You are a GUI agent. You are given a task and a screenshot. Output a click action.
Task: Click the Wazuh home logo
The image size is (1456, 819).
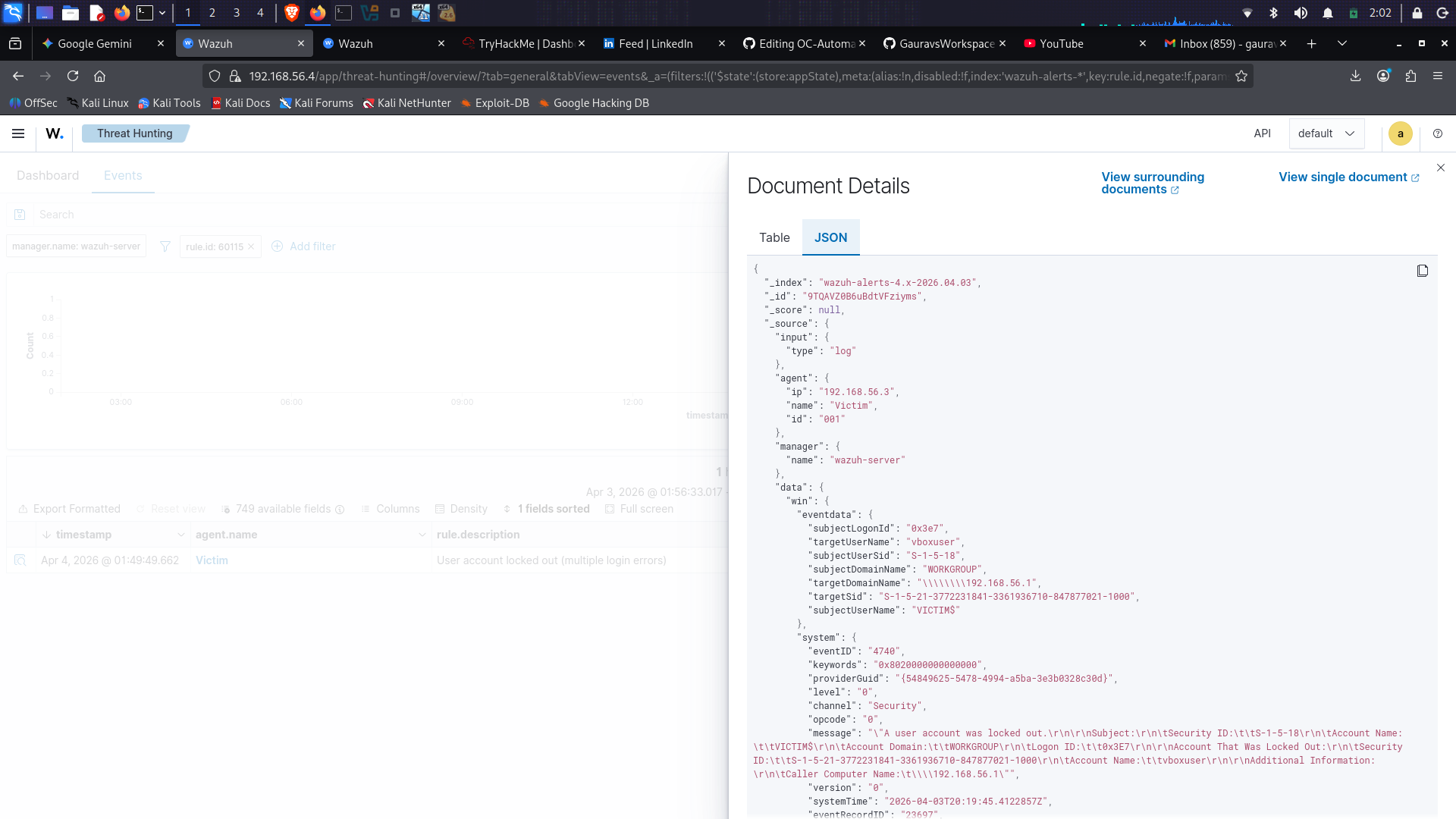(x=54, y=133)
